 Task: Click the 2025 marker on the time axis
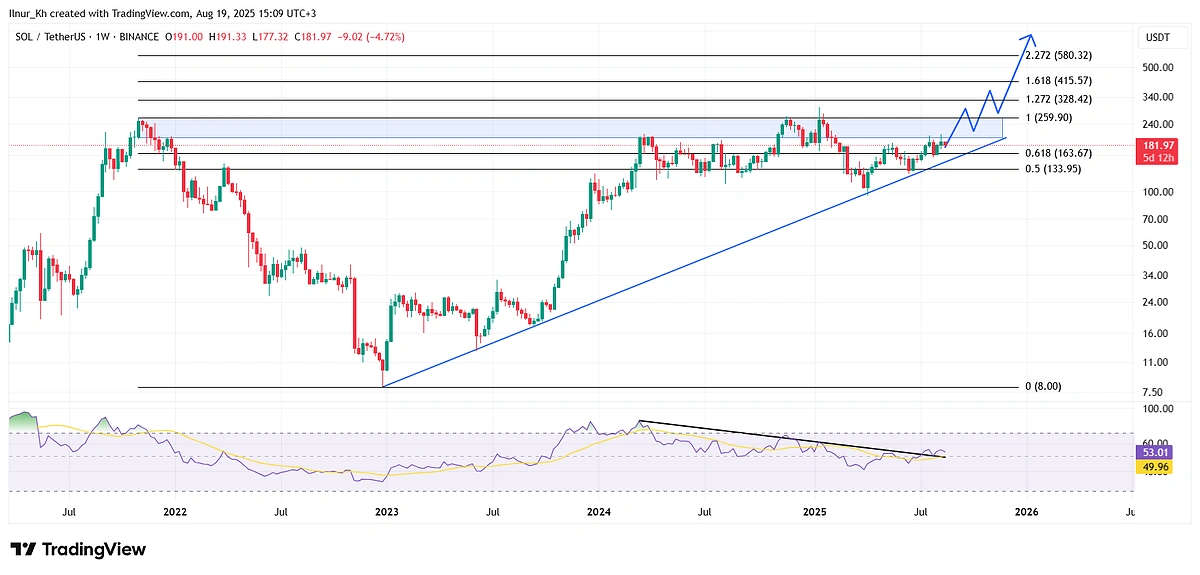[814, 512]
